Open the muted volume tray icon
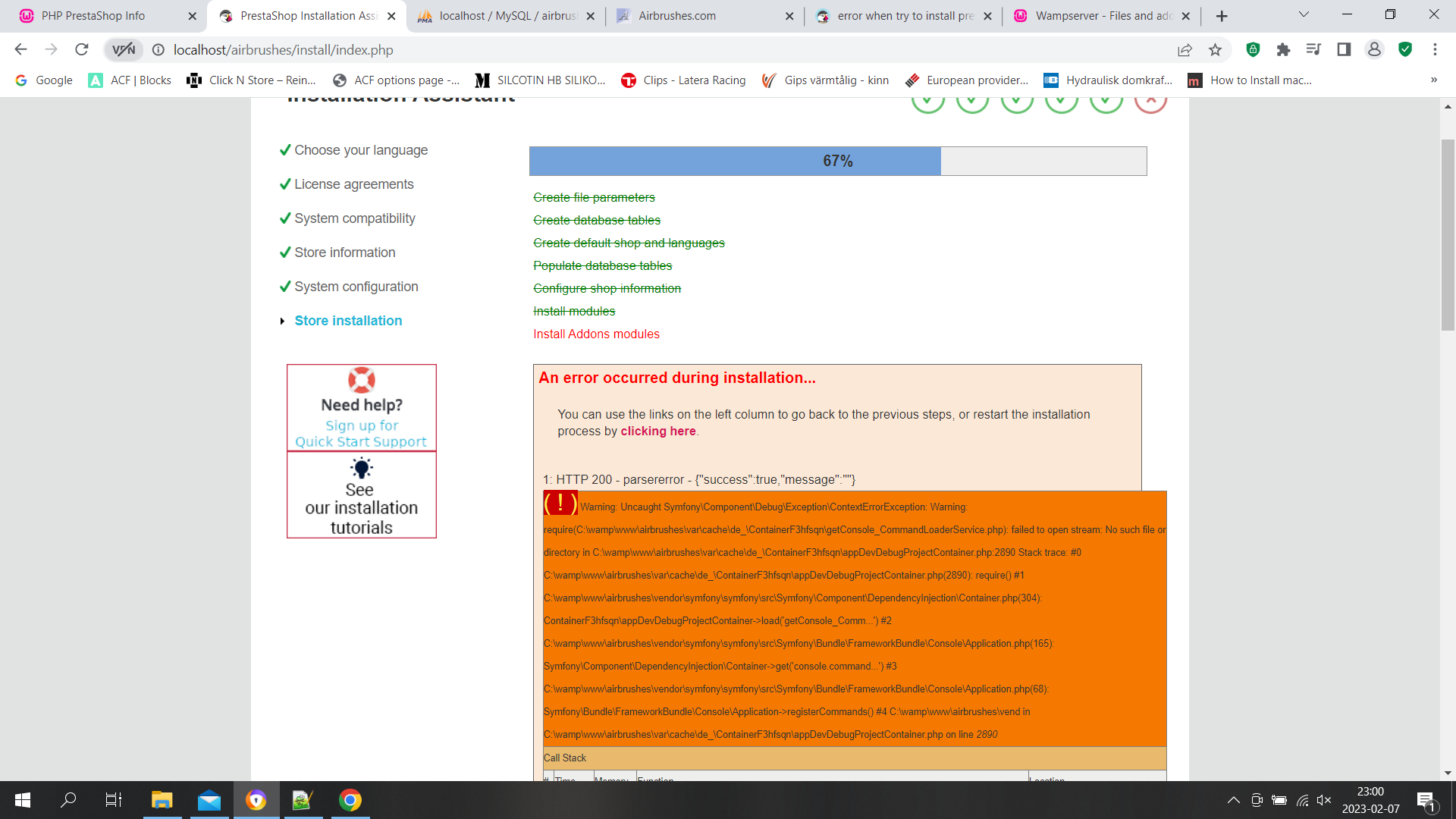The image size is (1456, 819). coord(1324,800)
